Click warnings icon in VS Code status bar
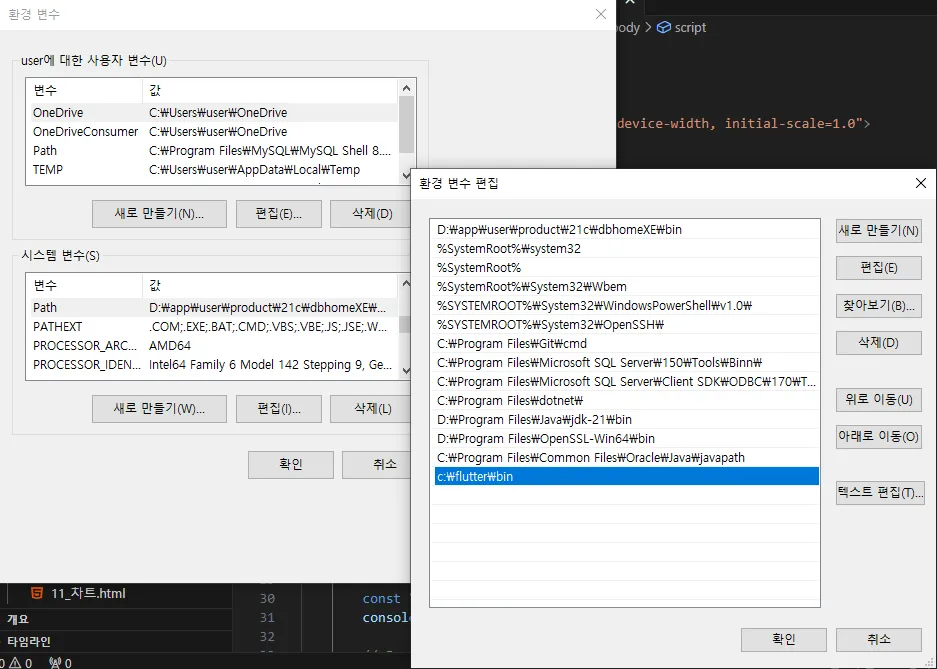This screenshot has width=937, height=669. click(15, 662)
